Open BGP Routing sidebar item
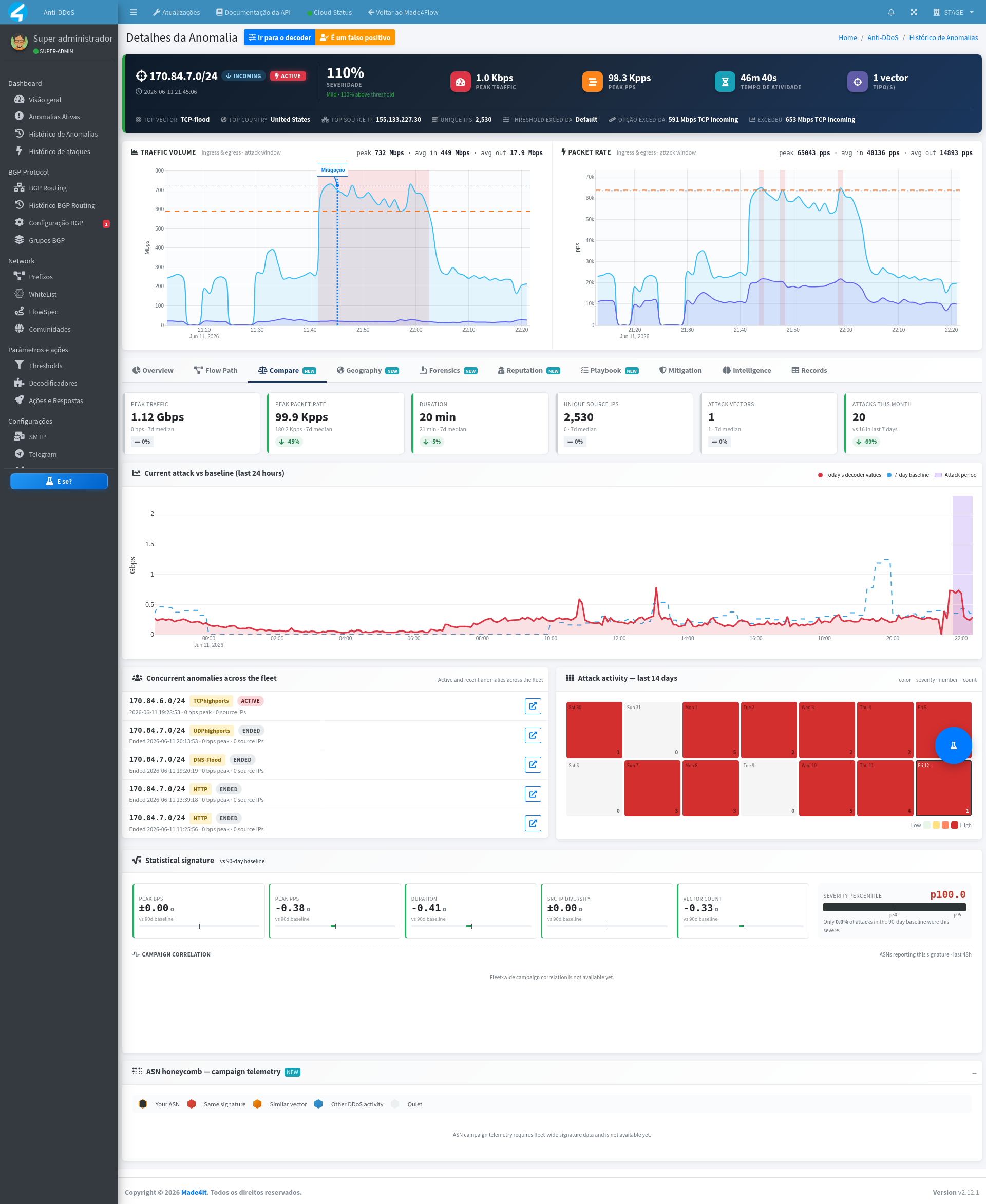This screenshot has height=1204, width=986. pos(59,188)
